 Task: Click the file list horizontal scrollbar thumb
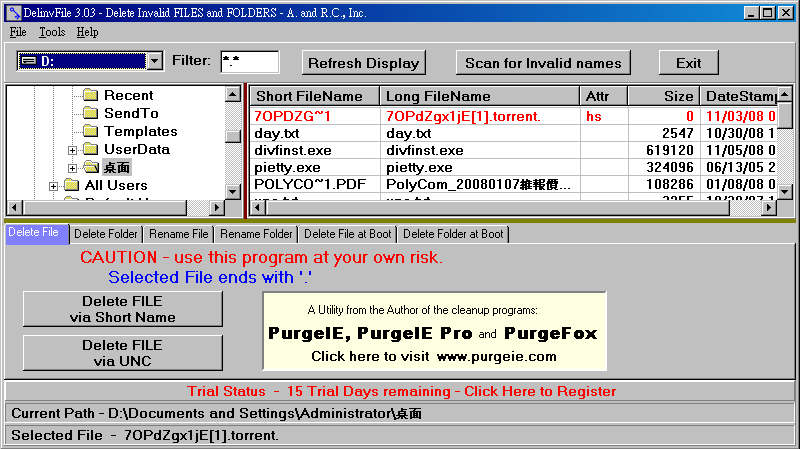pos(497,207)
